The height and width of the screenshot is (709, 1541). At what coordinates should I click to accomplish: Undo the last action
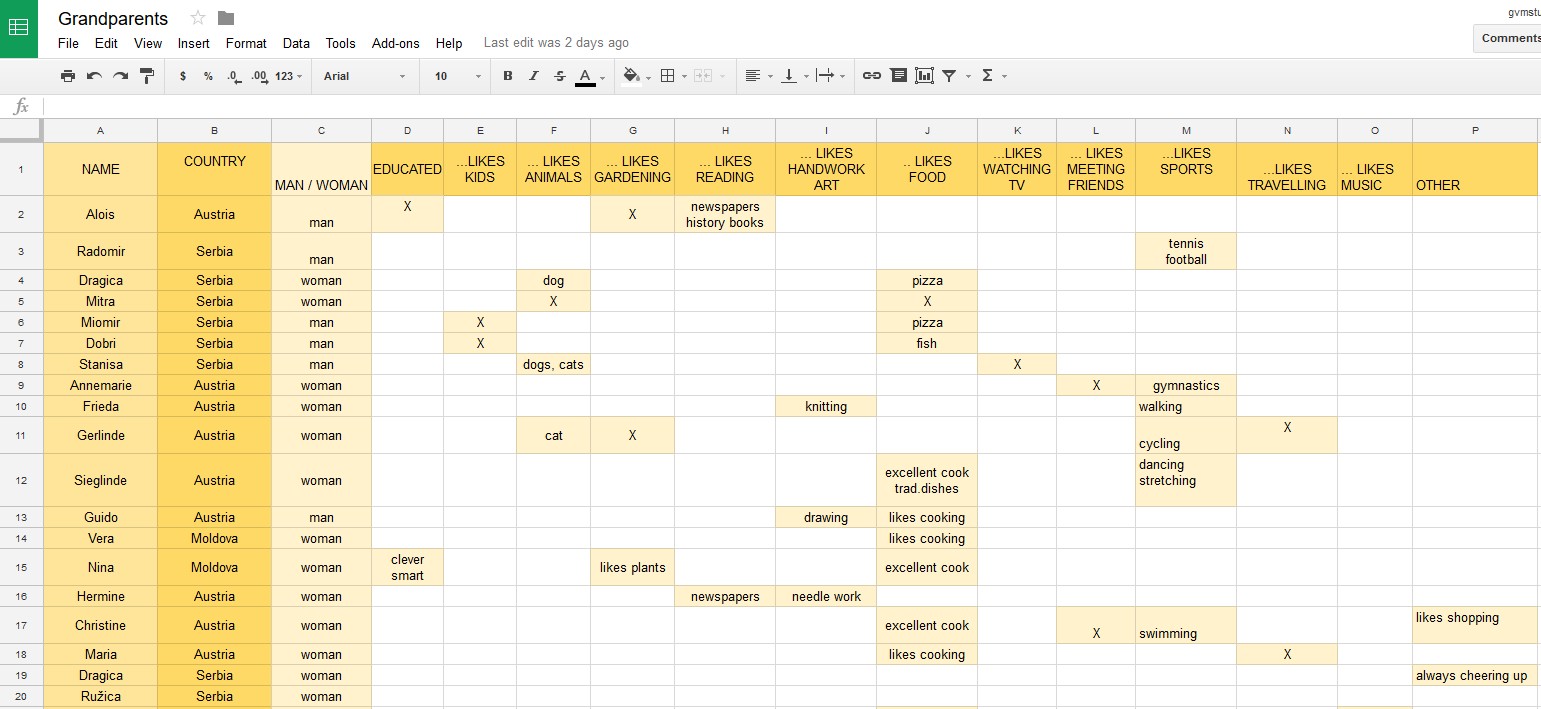click(x=94, y=76)
